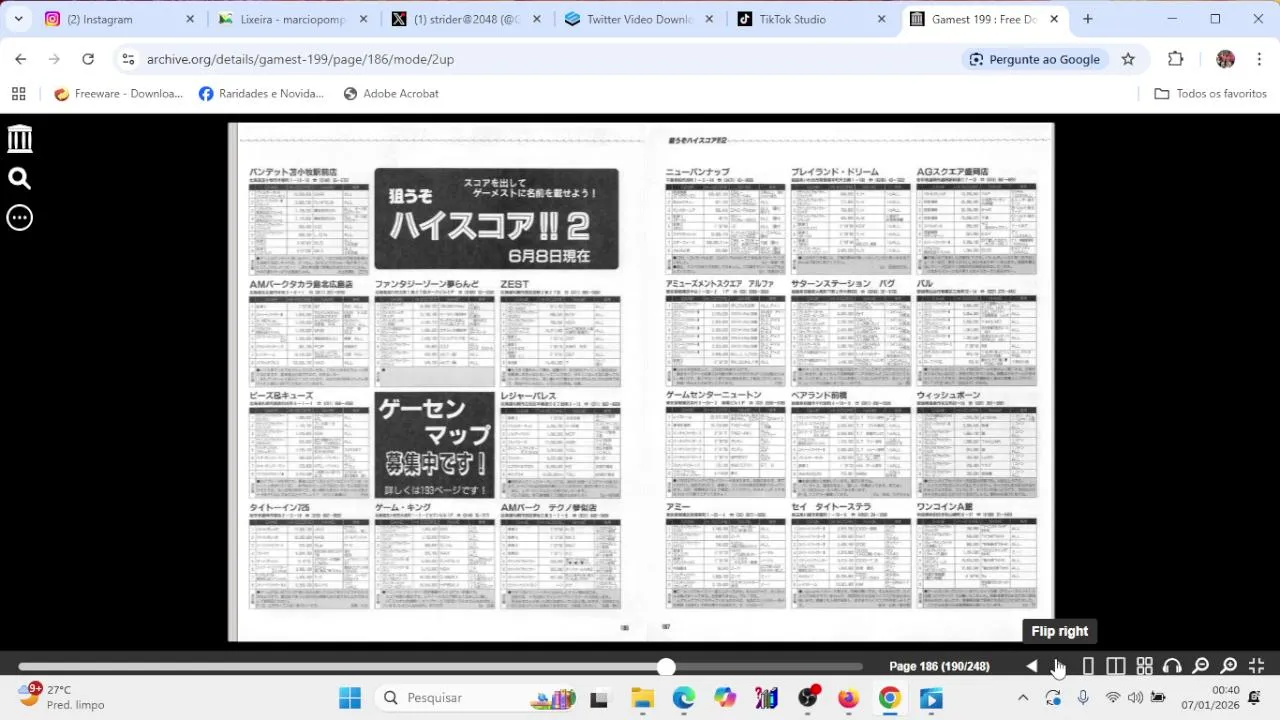Image resolution: width=1280 pixels, height=720 pixels.
Task: Go back in browser history
Action: 21,59
